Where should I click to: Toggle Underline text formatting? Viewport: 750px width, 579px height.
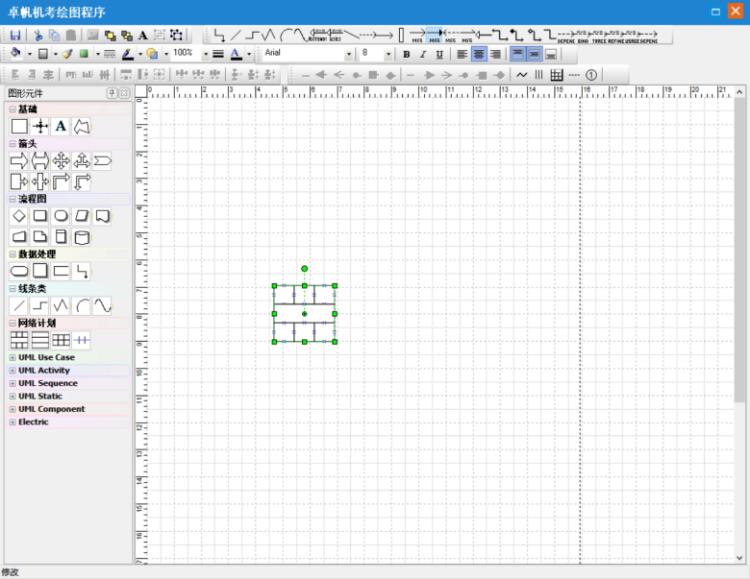[439, 54]
